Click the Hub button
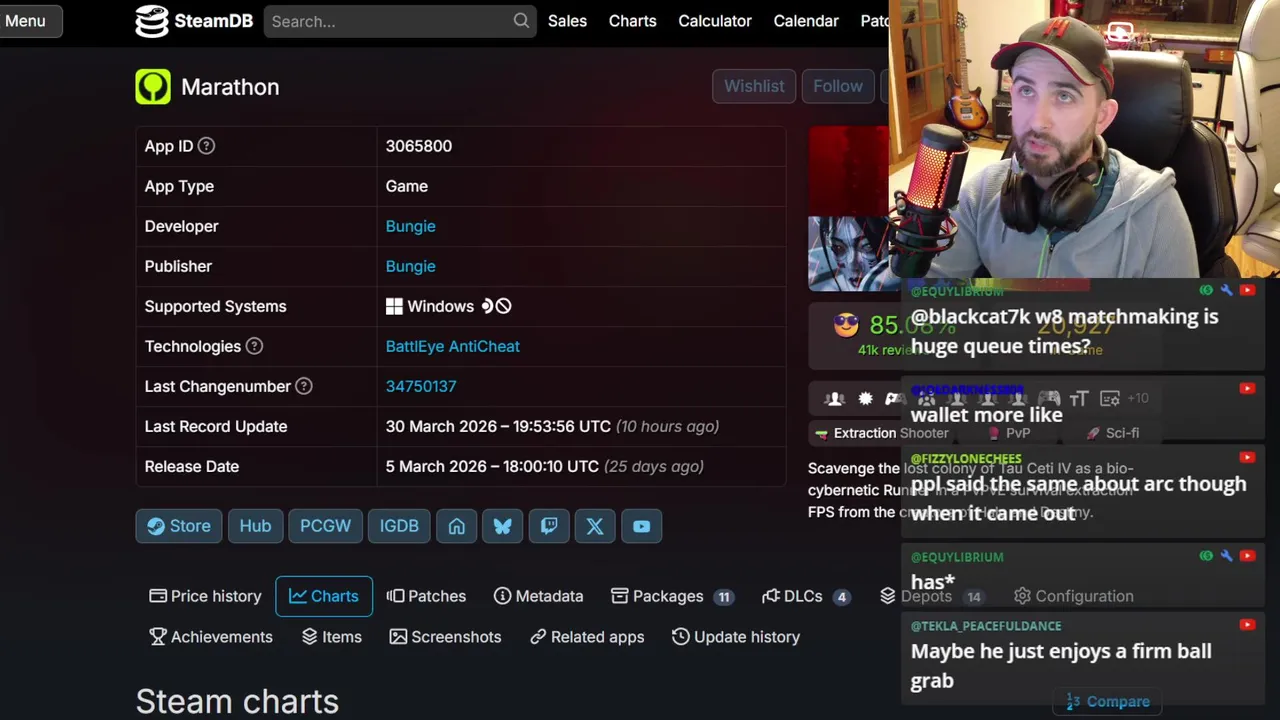 (255, 526)
